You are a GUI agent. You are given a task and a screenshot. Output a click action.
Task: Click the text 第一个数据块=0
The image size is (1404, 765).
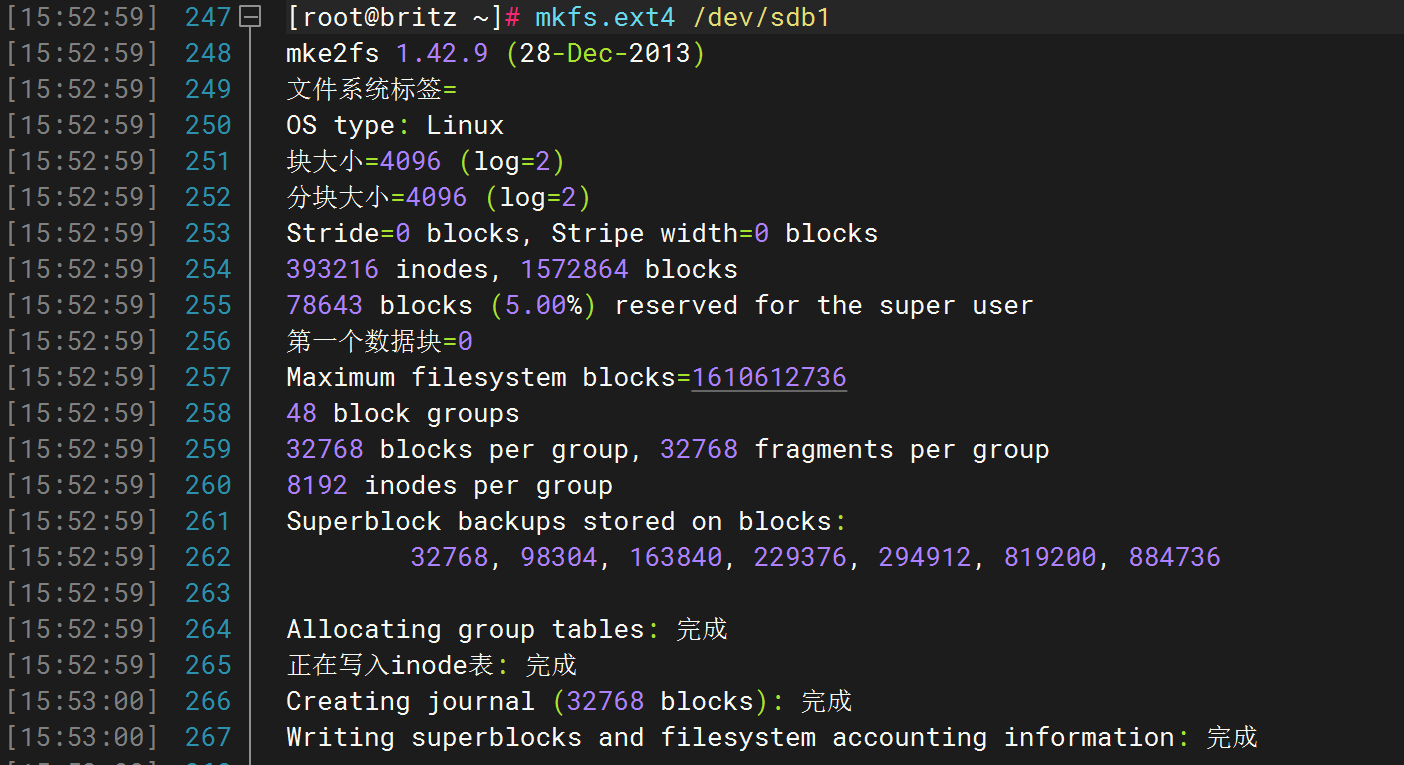coord(379,341)
